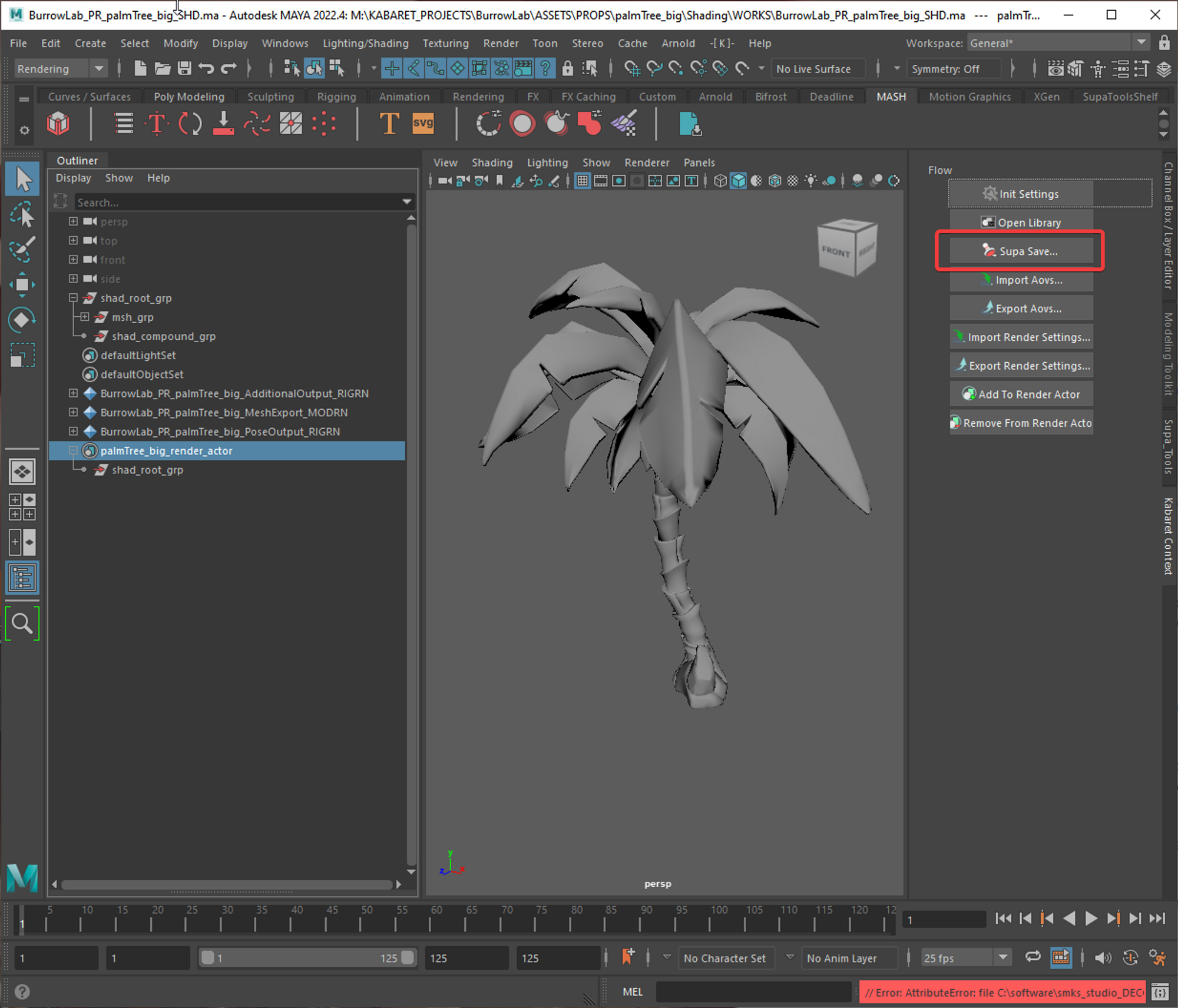This screenshot has width=1178, height=1008.
Task: Switch to the SupaToolsShelf tab
Action: click(x=1120, y=97)
